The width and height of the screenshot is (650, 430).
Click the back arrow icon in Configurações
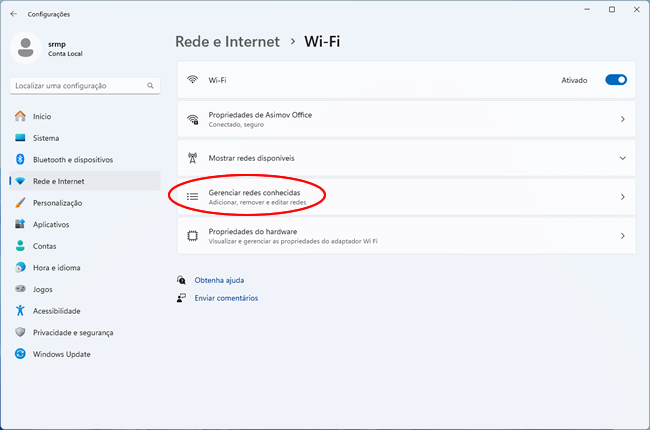pos(14,14)
